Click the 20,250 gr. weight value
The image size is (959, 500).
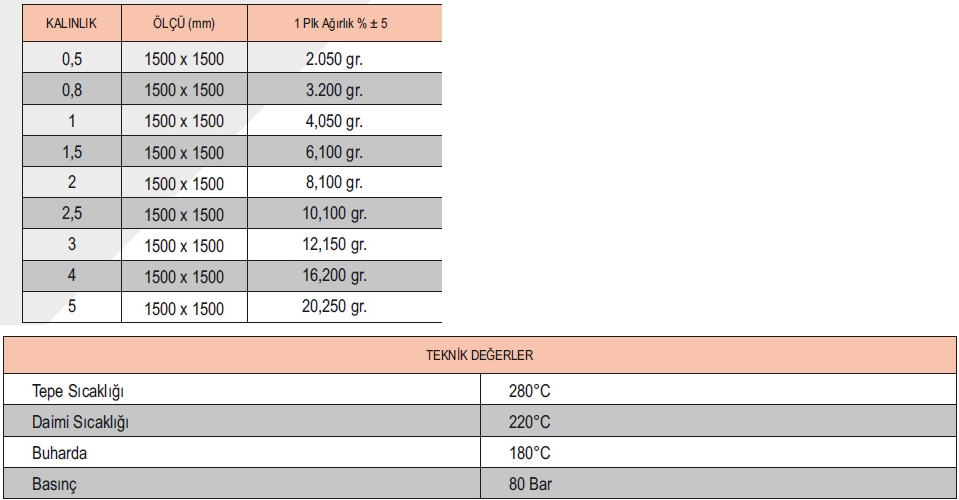tap(334, 307)
